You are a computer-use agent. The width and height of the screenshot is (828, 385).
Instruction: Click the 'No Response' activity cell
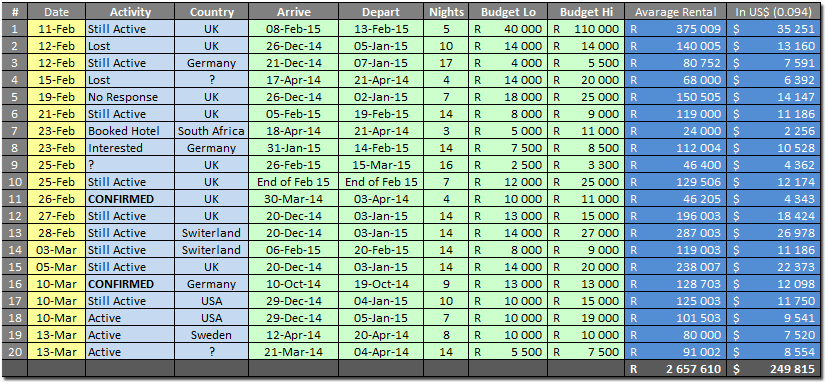(130, 97)
